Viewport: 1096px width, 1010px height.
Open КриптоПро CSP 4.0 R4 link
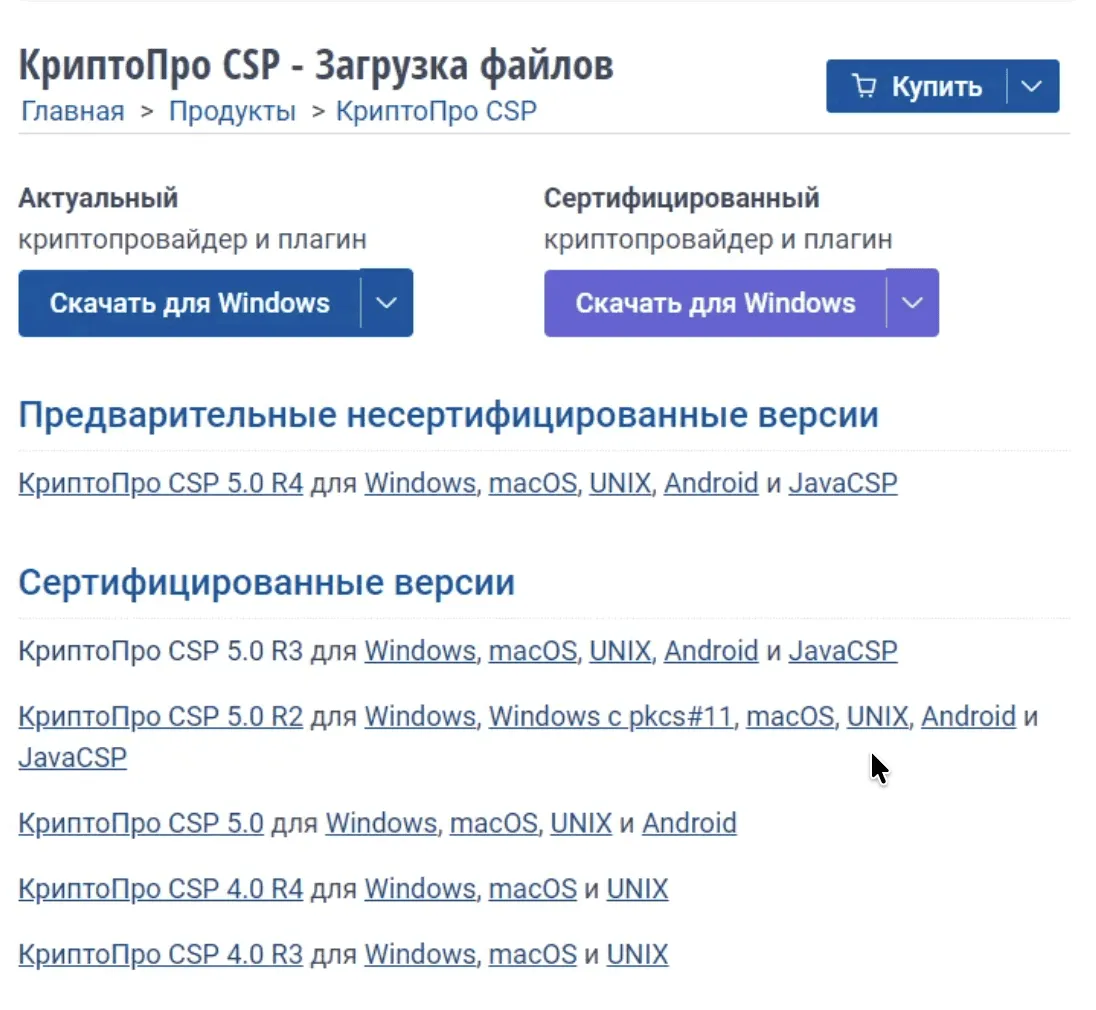(160, 889)
